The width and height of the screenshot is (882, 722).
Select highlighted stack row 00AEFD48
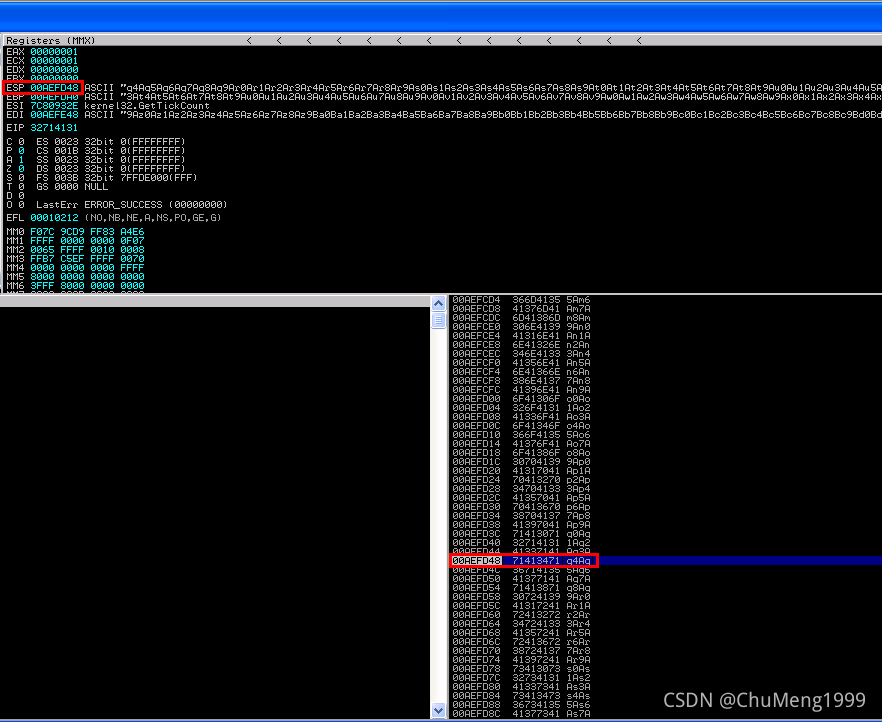[666, 561]
